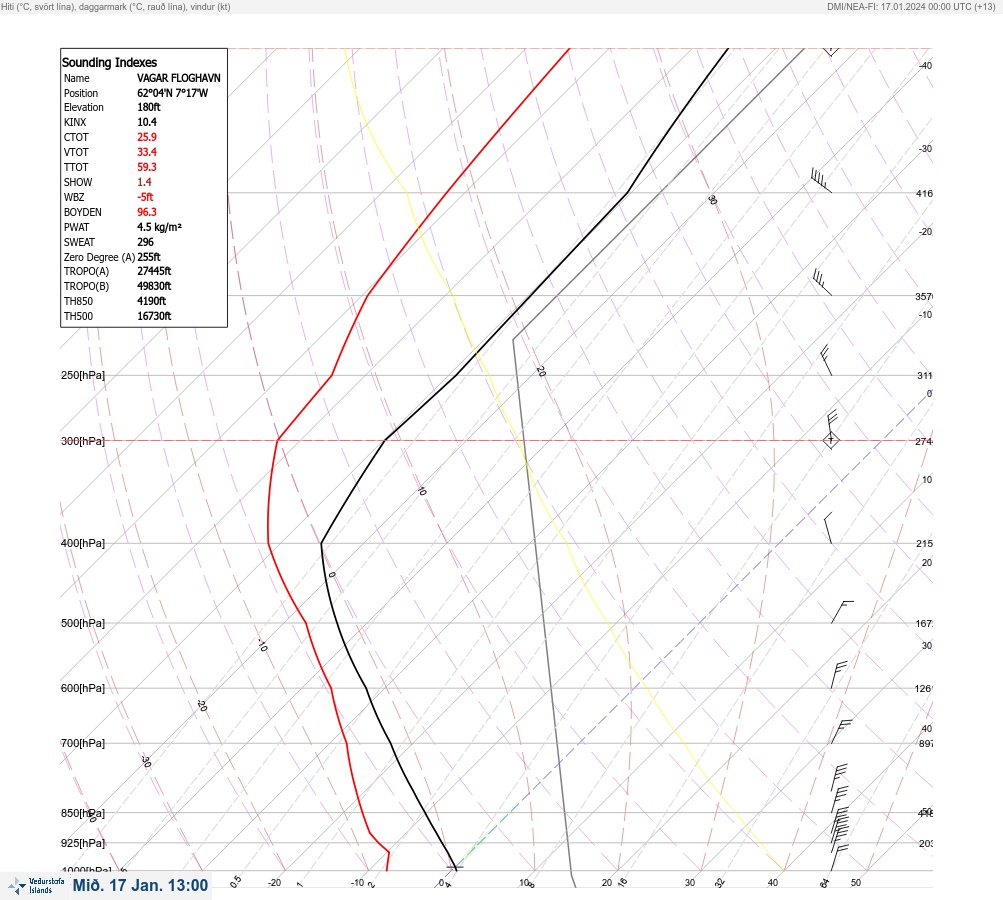Click the Zero Degree (A) value '255ft'
The height and width of the screenshot is (900, 1003).
tap(148, 257)
